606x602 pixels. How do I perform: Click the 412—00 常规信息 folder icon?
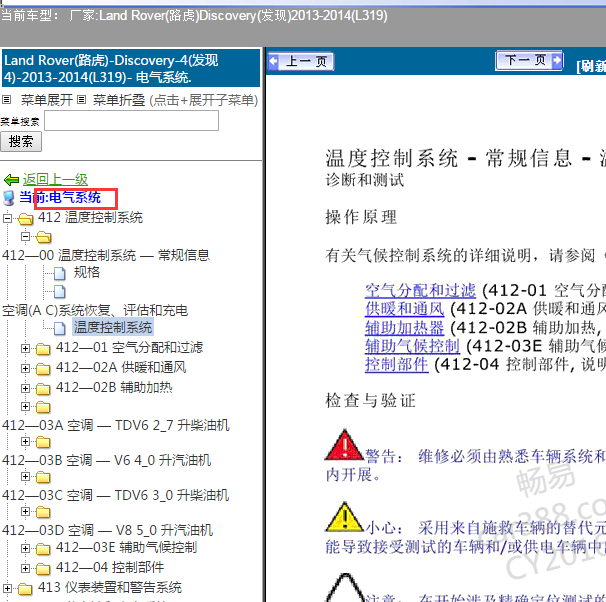pos(44,237)
